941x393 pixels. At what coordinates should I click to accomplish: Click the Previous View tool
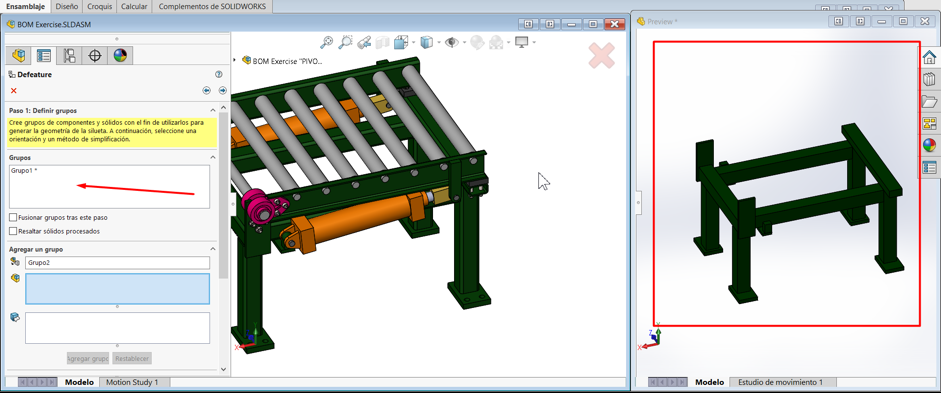coord(364,43)
